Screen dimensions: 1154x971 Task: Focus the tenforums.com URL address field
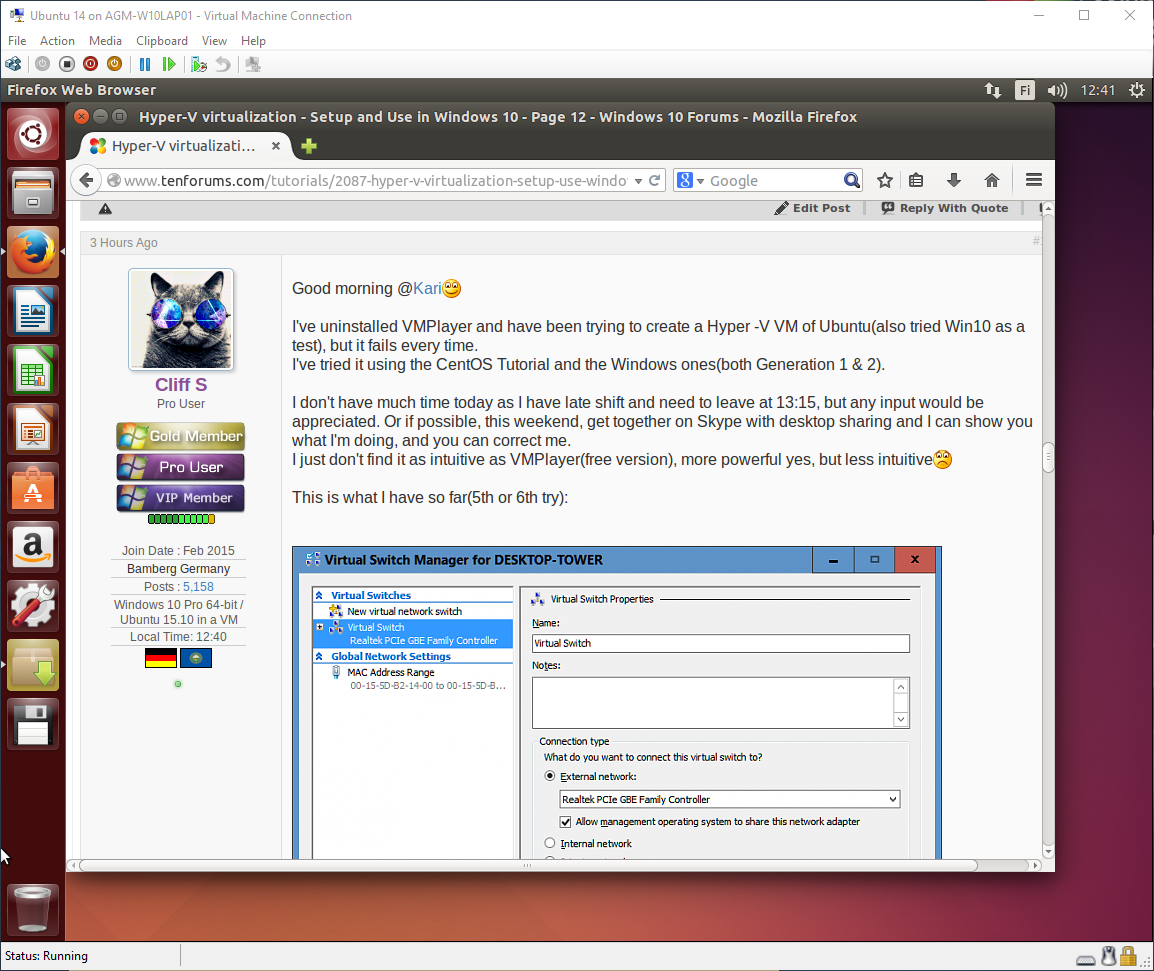click(375, 181)
